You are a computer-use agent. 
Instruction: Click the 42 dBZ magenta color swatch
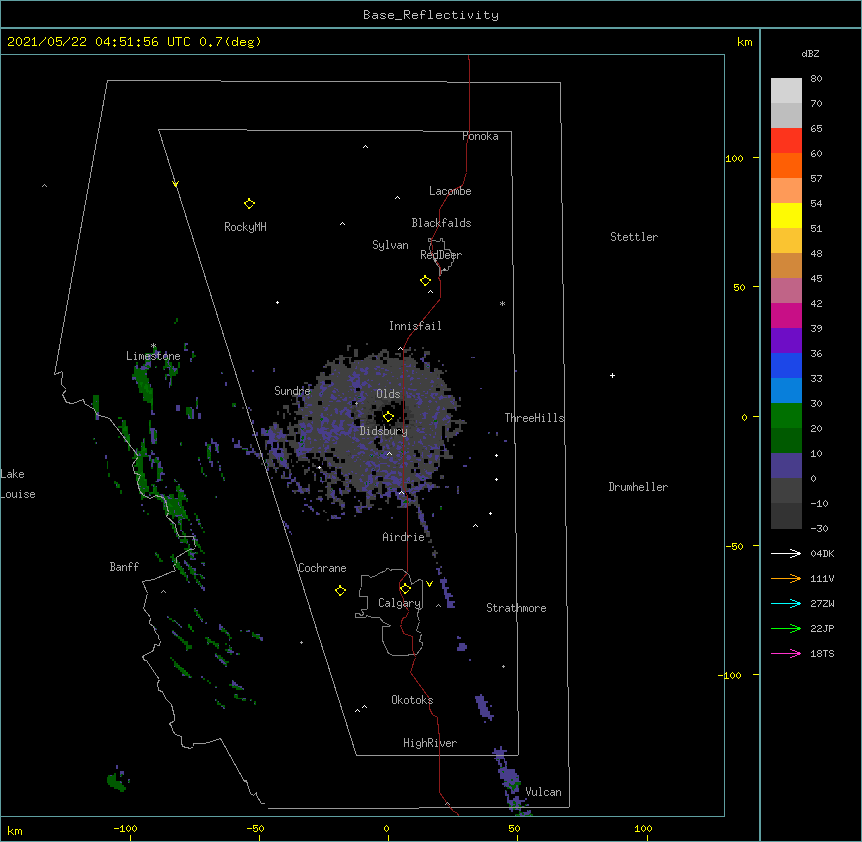click(x=786, y=315)
